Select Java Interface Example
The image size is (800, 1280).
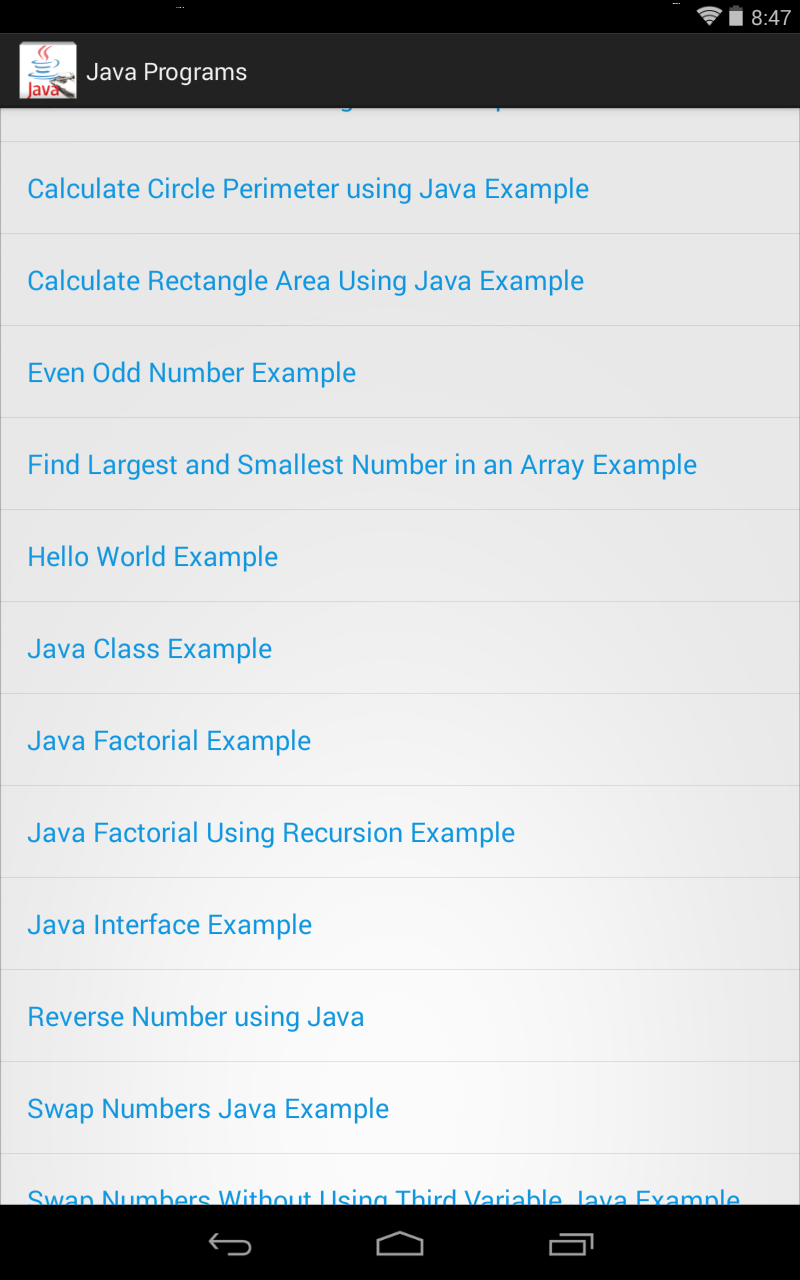point(169,924)
